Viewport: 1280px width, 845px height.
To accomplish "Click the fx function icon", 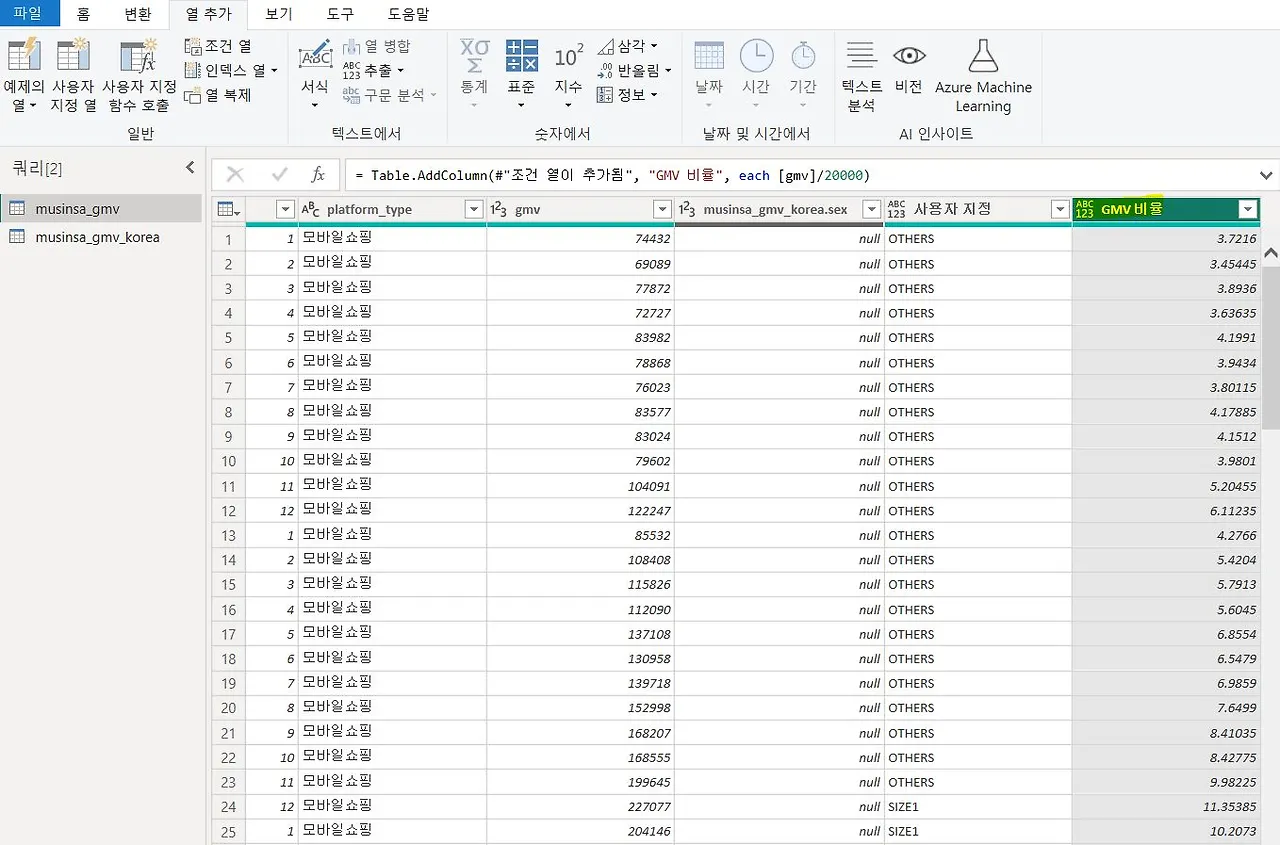I will pos(318,175).
